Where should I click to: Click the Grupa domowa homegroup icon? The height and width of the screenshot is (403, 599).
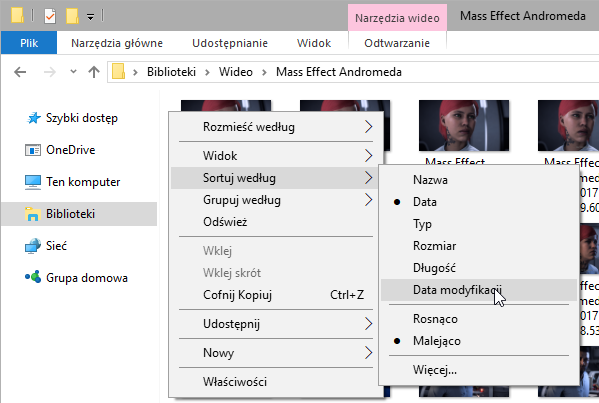[x=33, y=277]
